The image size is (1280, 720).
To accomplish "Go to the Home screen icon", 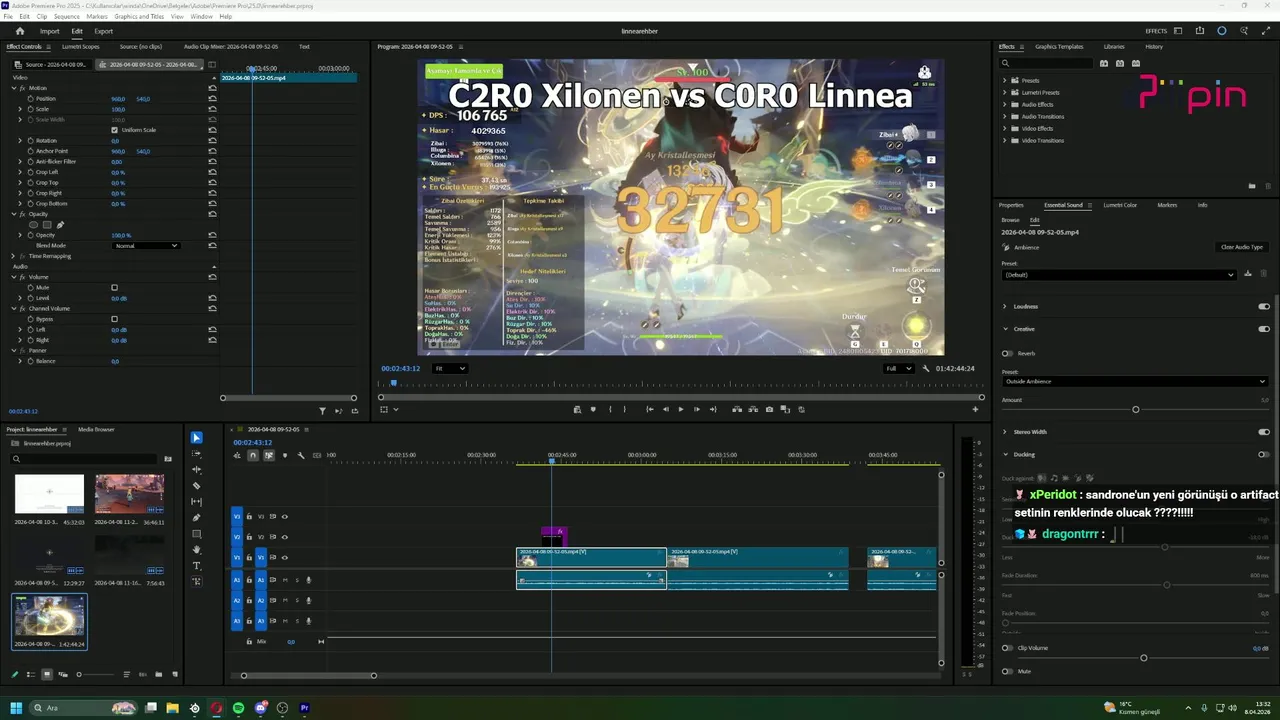I will pyautogui.click(x=20, y=31).
